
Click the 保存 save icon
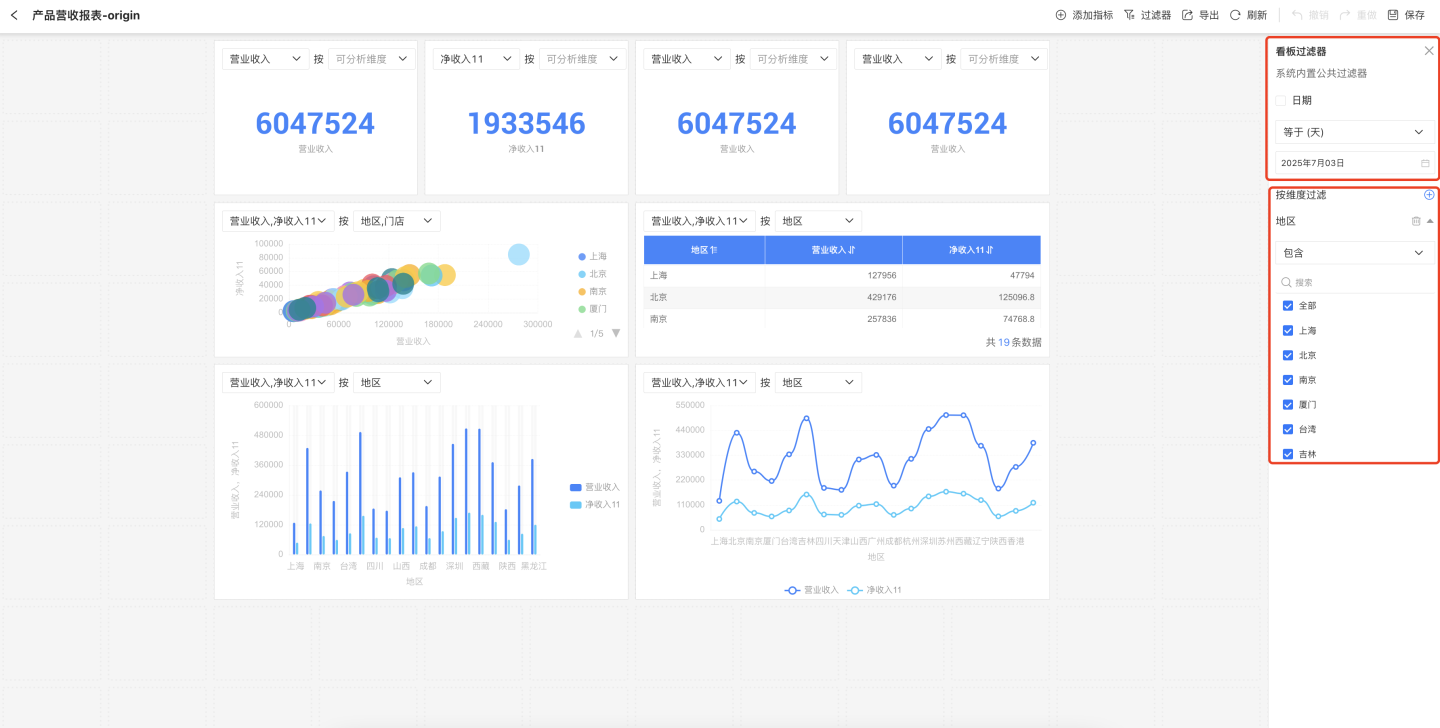point(1393,15)
